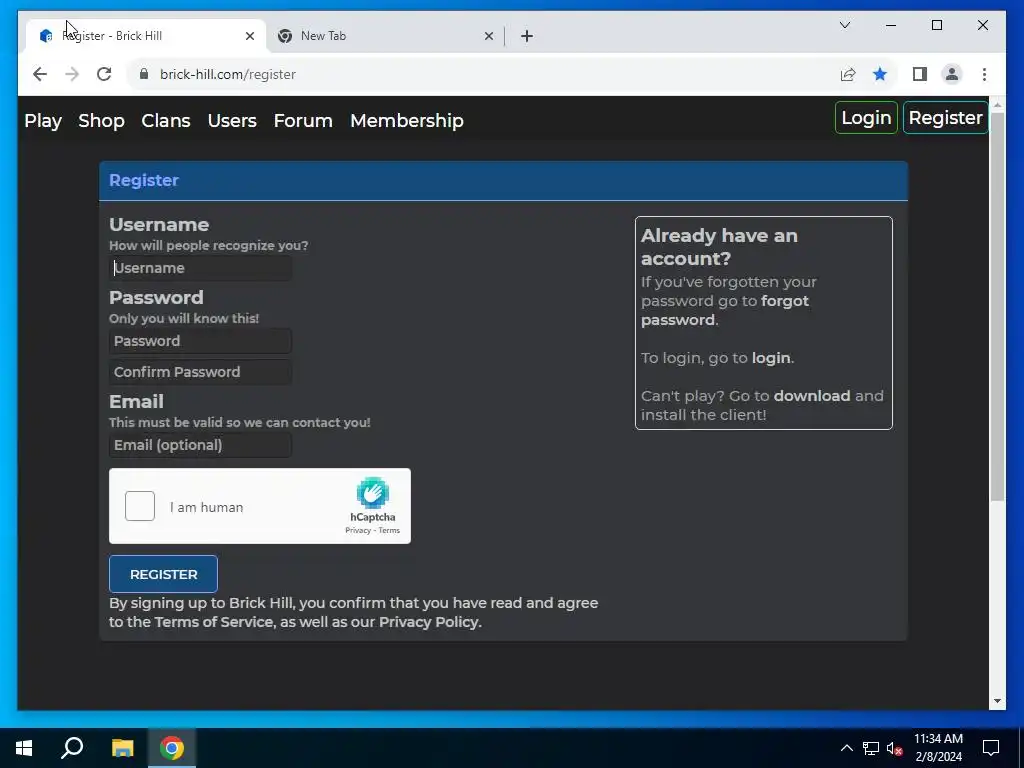The image size is (1024, 768).
Task: Open Windows taskbar search
Action: 72,748
